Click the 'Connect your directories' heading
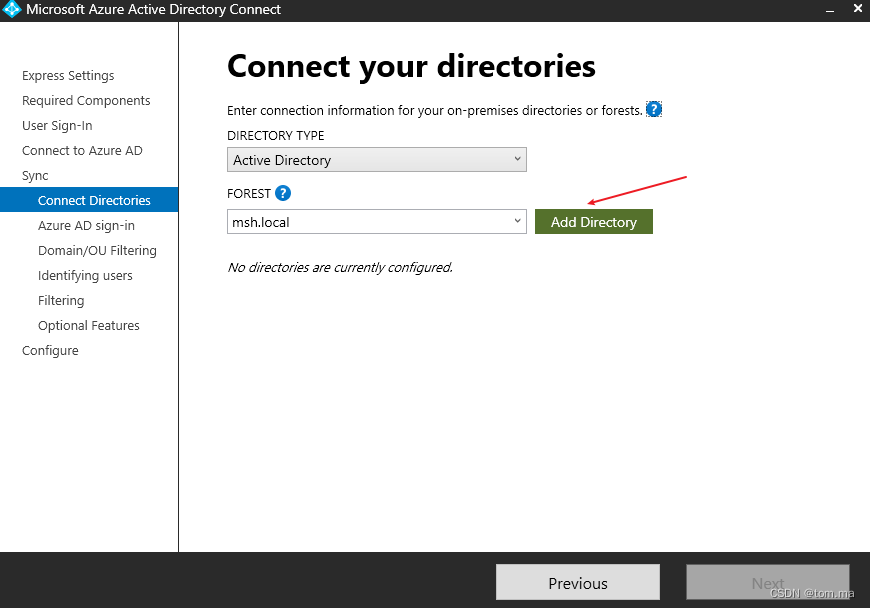Viewport: 870px width, 608px height. tap(411, 67)
